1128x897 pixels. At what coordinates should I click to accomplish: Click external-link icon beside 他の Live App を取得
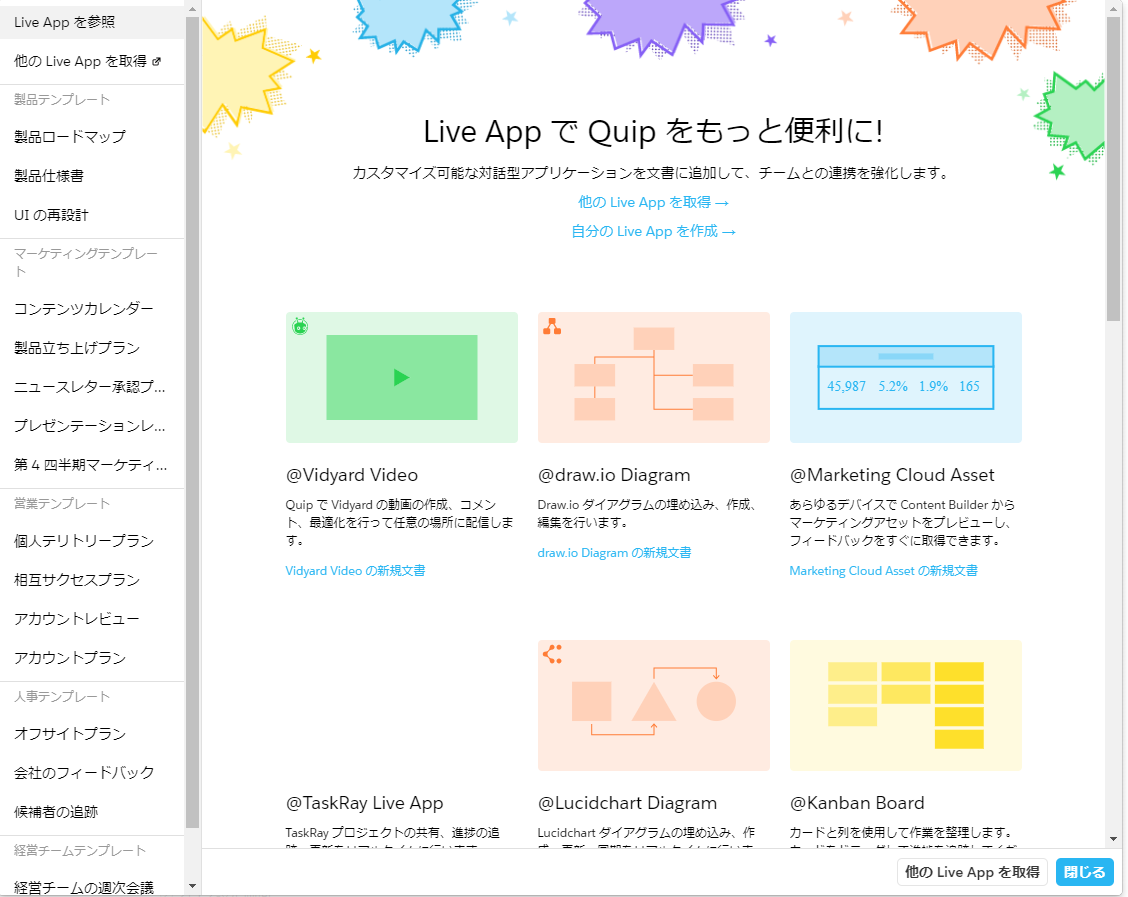(x=156, y=61)
